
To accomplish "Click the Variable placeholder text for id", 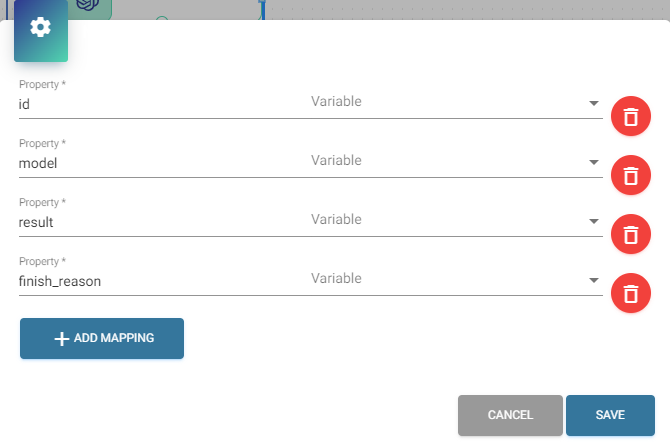I will click(x=336, y=102).
